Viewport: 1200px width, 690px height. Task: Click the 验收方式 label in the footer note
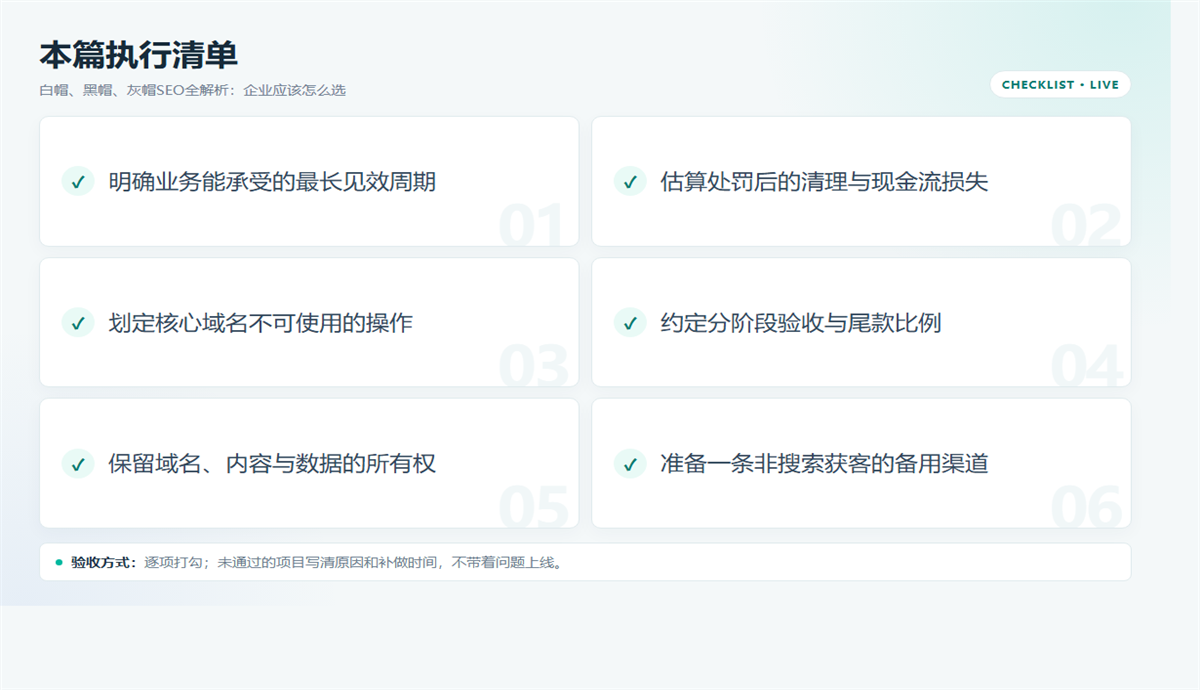tap(104, 562)
